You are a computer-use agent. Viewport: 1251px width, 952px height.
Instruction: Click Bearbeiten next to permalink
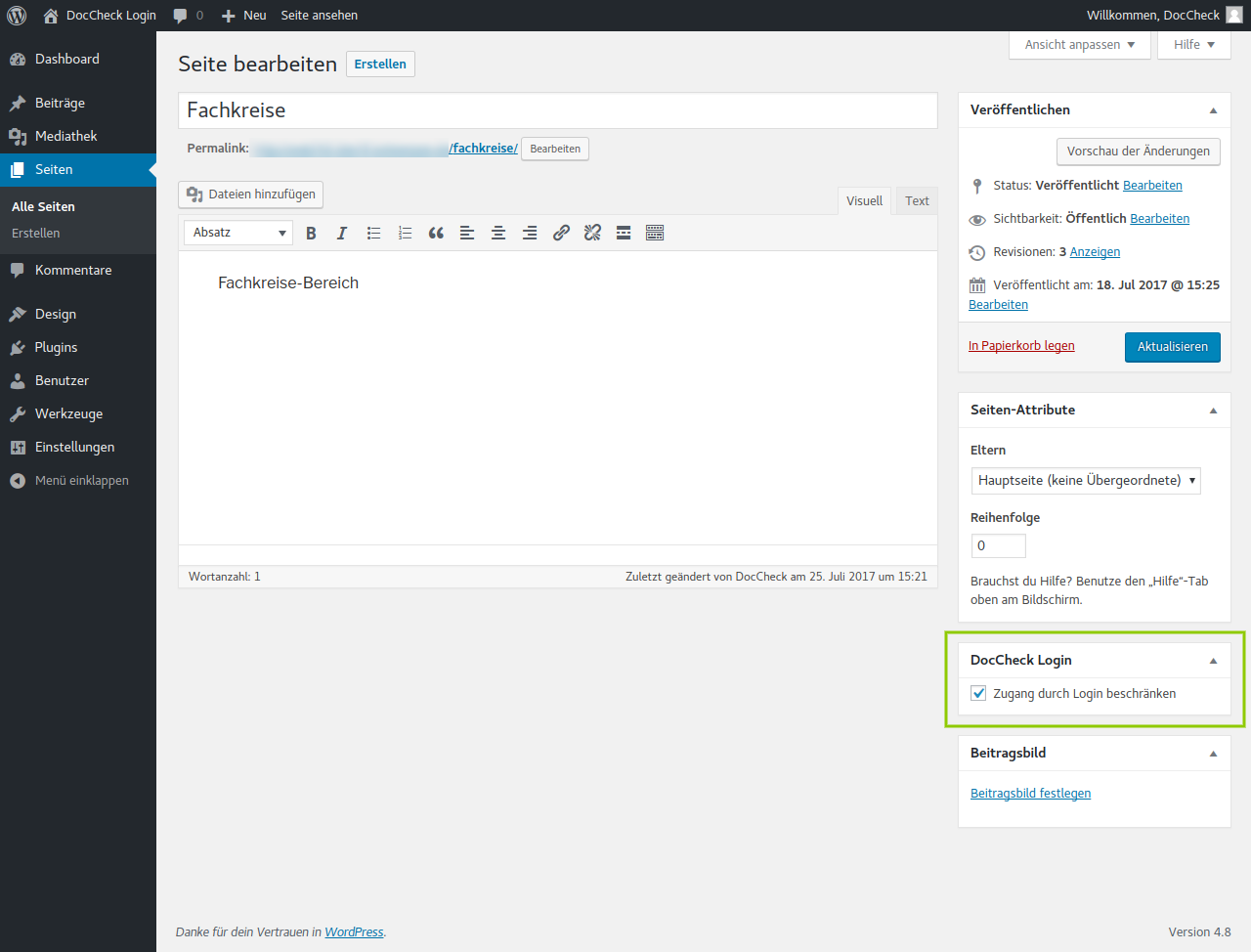click(x=555, y=149)
